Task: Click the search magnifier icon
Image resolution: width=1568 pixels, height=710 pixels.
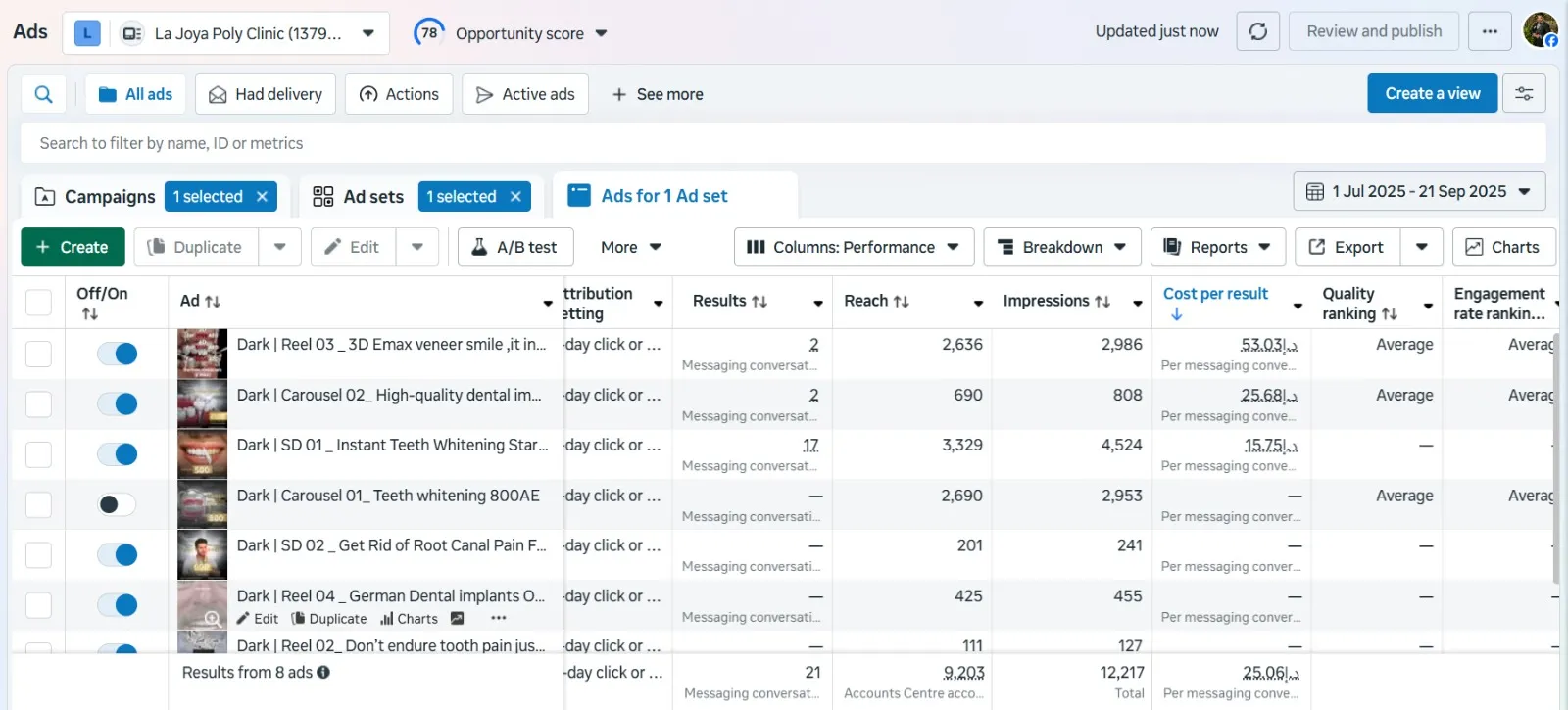Action: coord(43,94)
